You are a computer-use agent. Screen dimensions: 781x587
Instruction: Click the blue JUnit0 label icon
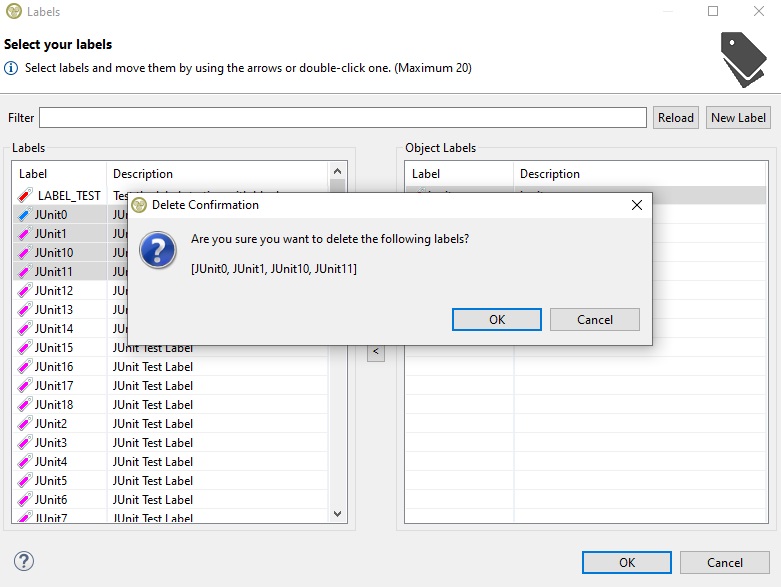(x=25, y=215)
